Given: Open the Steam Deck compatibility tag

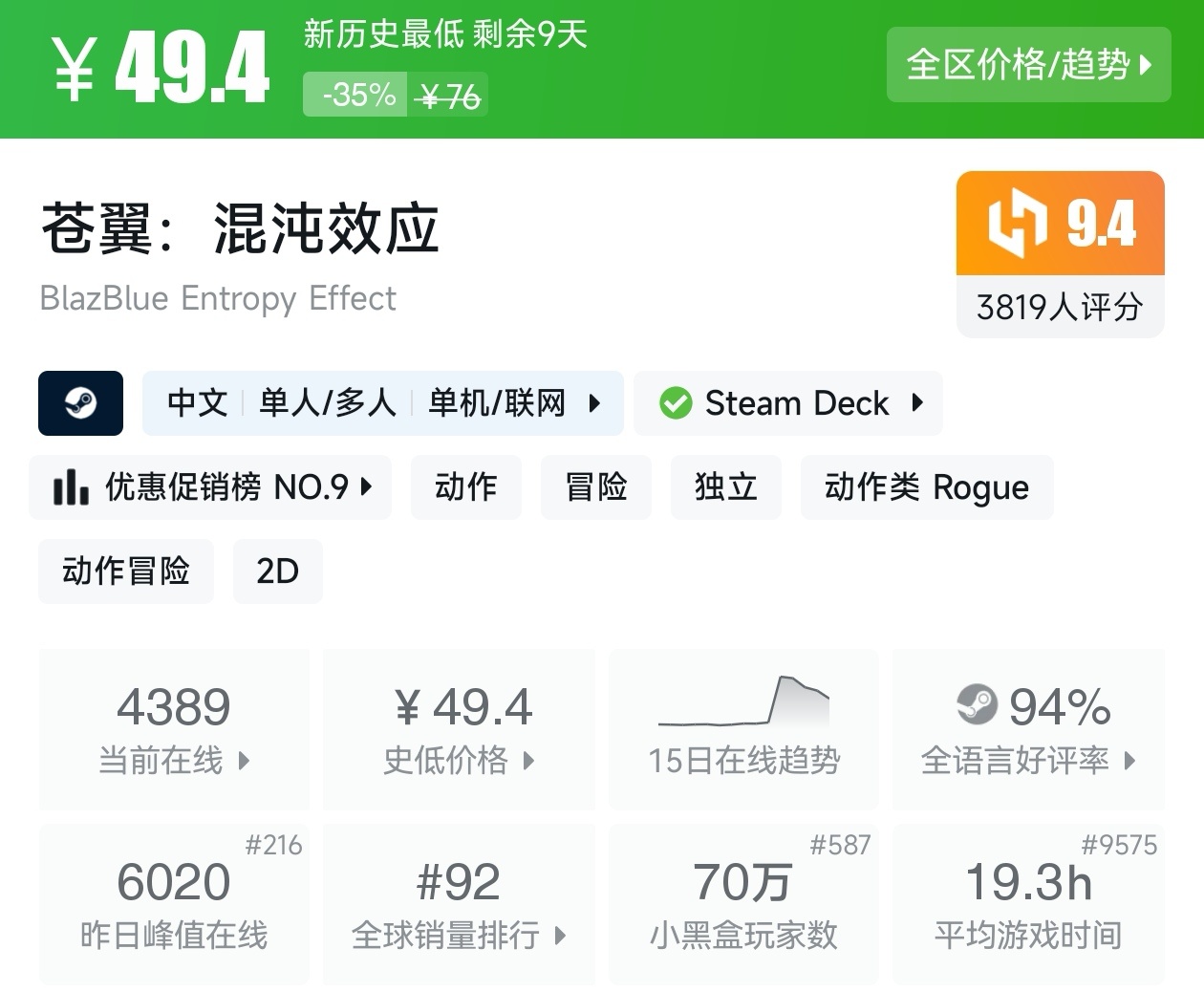Looking at the screenshot, I should 788,403.
